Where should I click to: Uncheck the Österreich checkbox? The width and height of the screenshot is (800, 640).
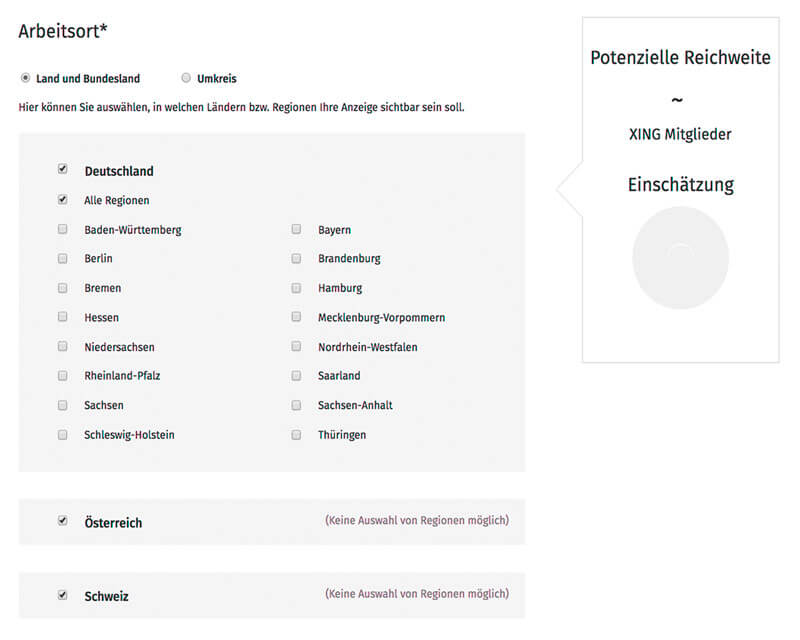[x=63, y=521]
